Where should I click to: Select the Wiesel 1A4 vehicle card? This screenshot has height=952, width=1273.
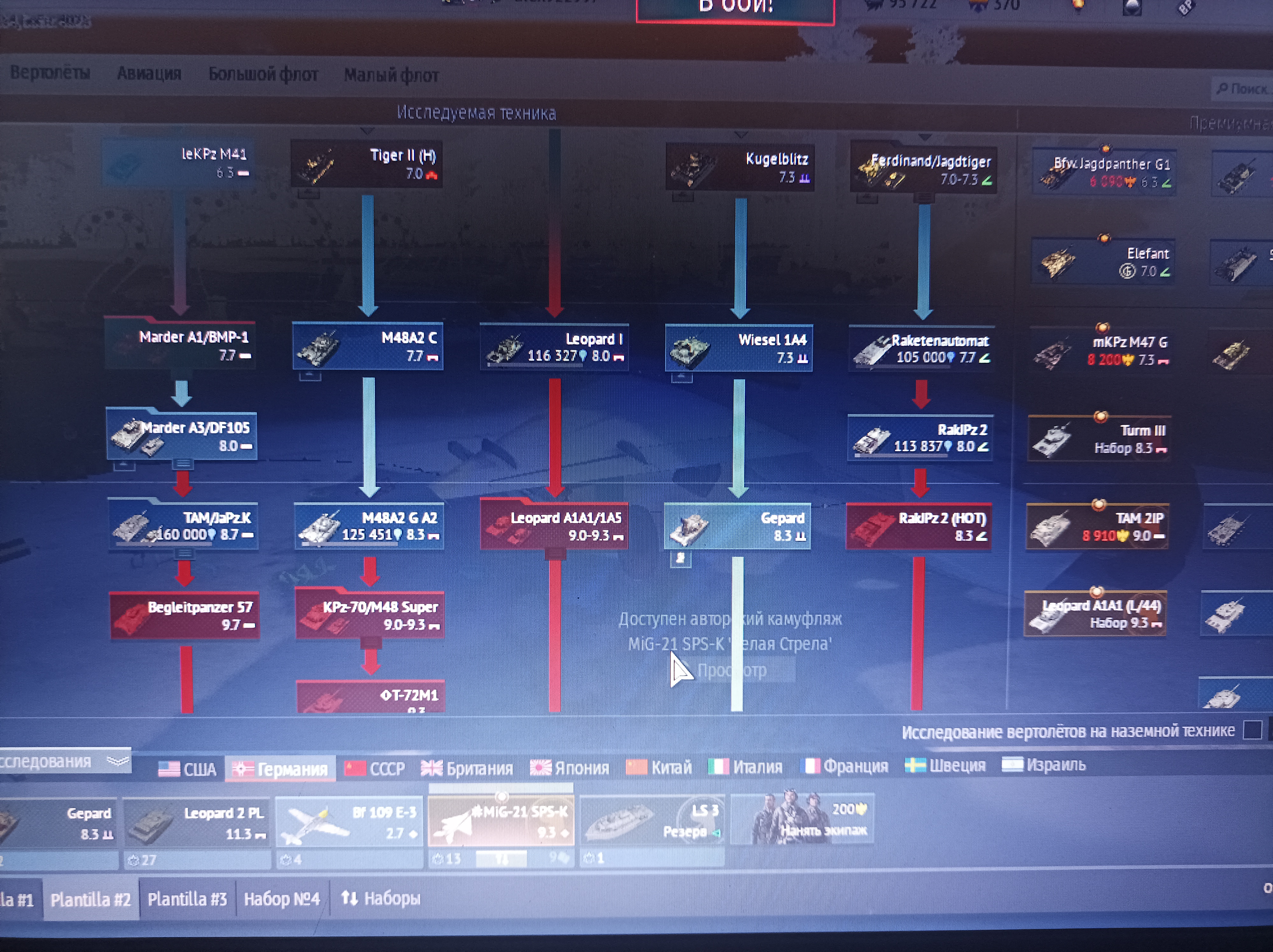tap(739, 348)
